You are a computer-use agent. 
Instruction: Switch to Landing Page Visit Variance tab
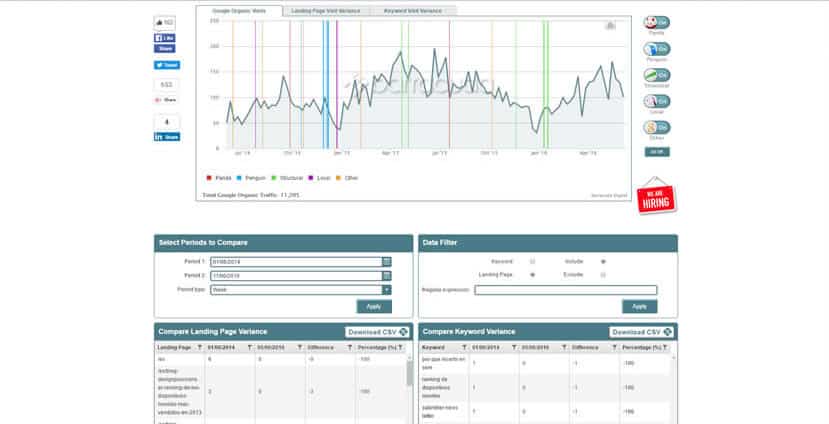coord(326,11)
